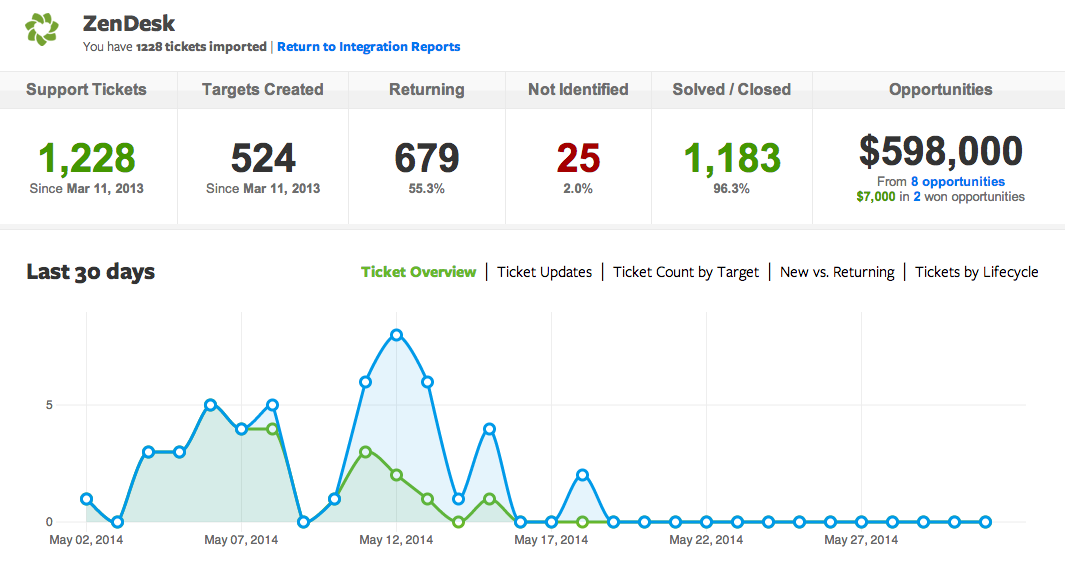Click the $598,000 opportunities amount
Image resolution: width=1065 pixels, height=577 pixels.
[941, 151]
